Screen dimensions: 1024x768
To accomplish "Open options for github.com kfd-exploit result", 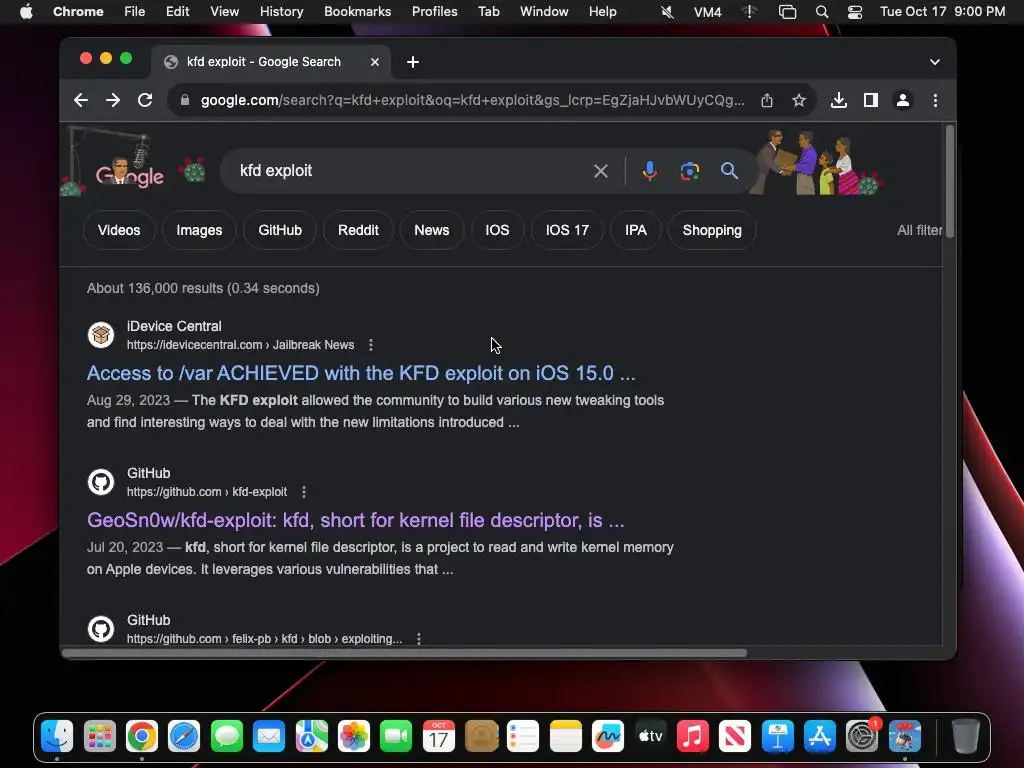I will click(304, 492).
